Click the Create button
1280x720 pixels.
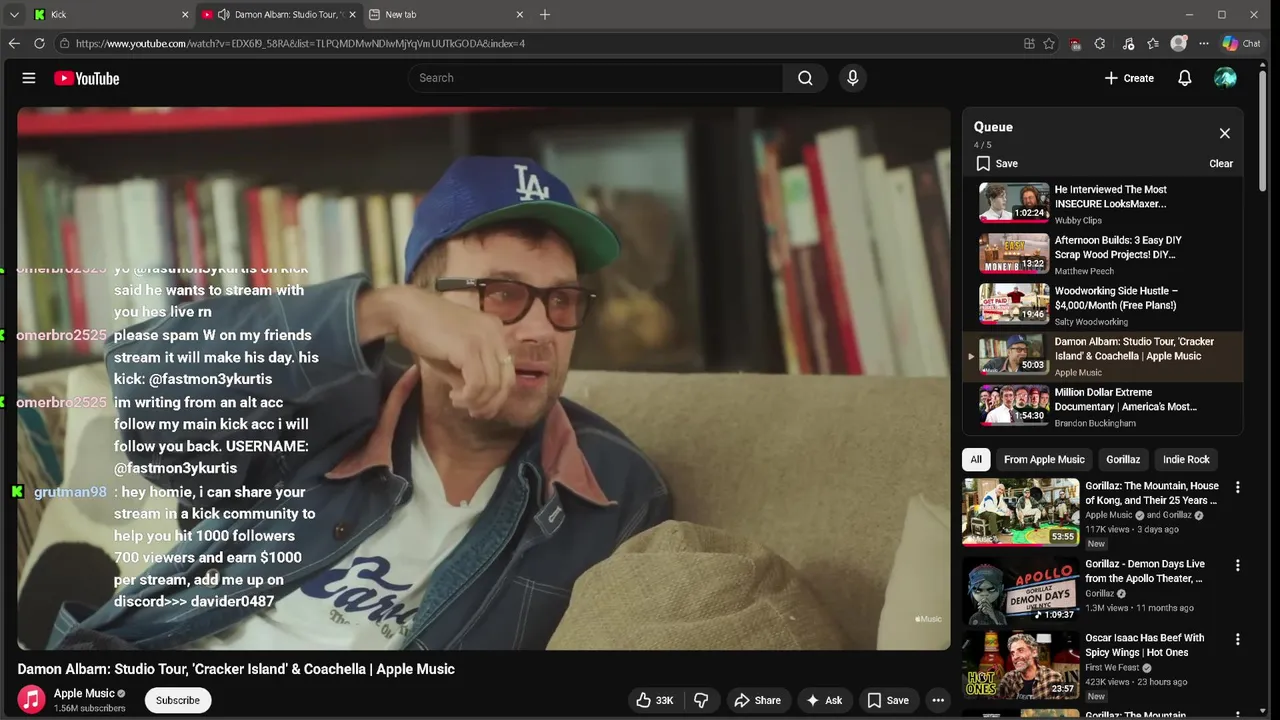pos(1129,78)
